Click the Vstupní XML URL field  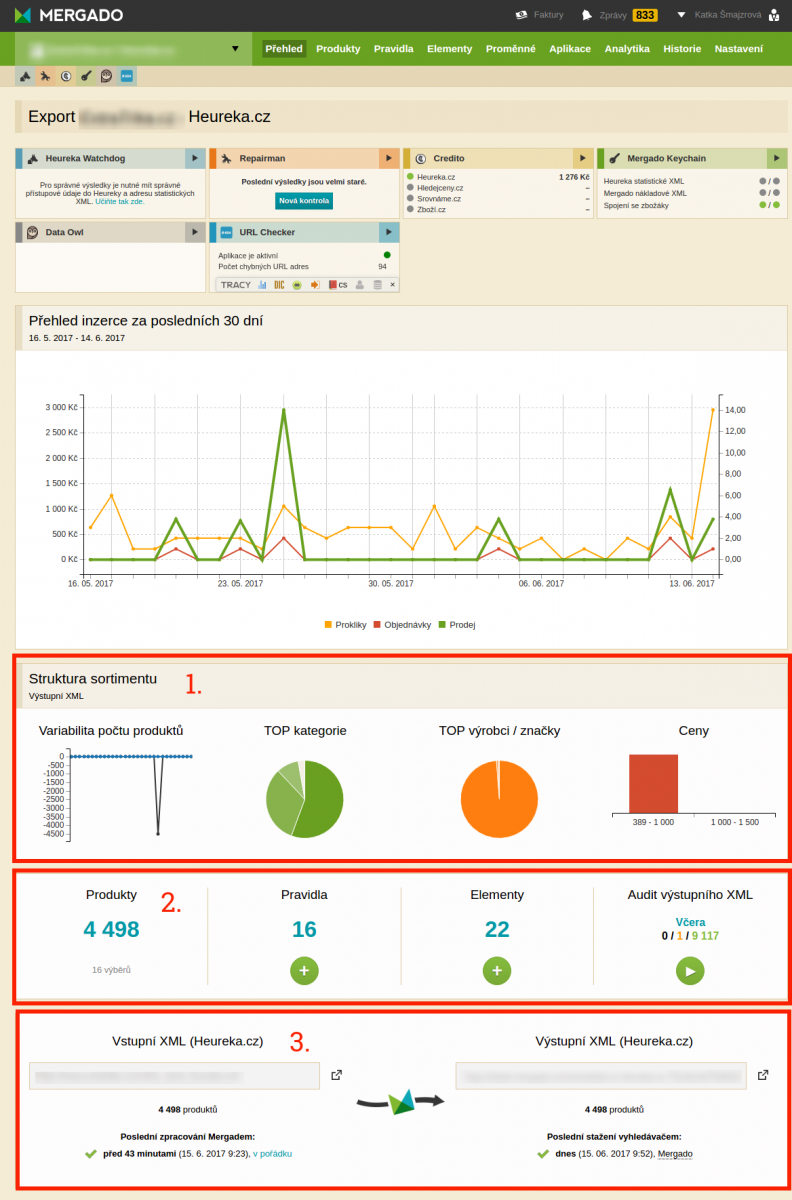pos(174,1076)
